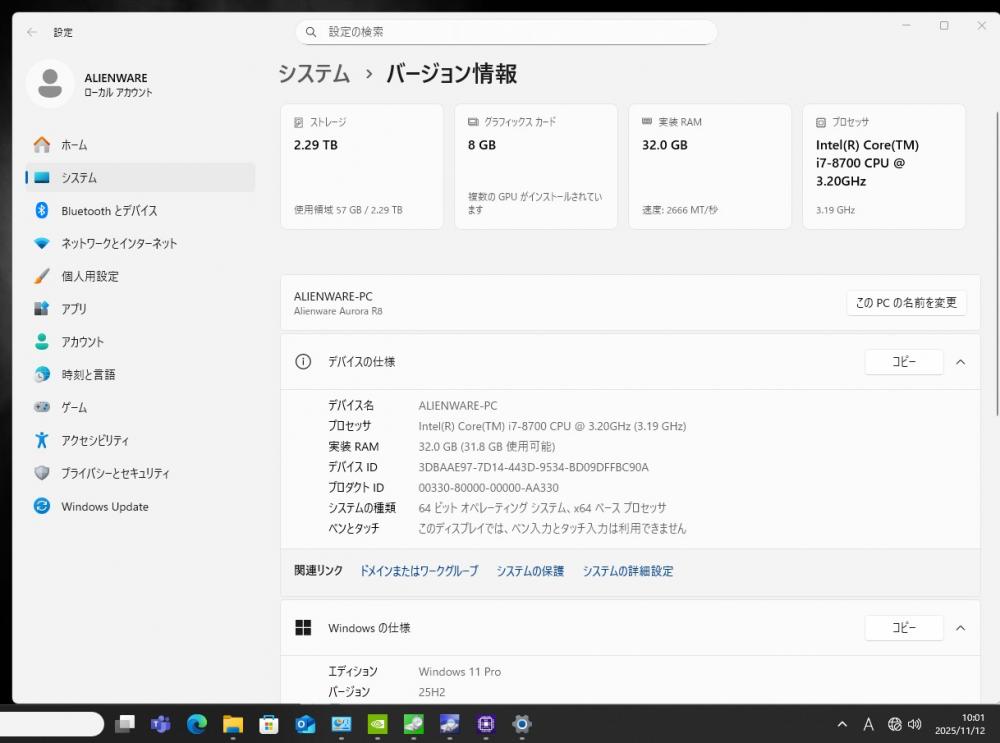
Task: Collapse the デバイスの仕様 section
Action: (960, 362)
